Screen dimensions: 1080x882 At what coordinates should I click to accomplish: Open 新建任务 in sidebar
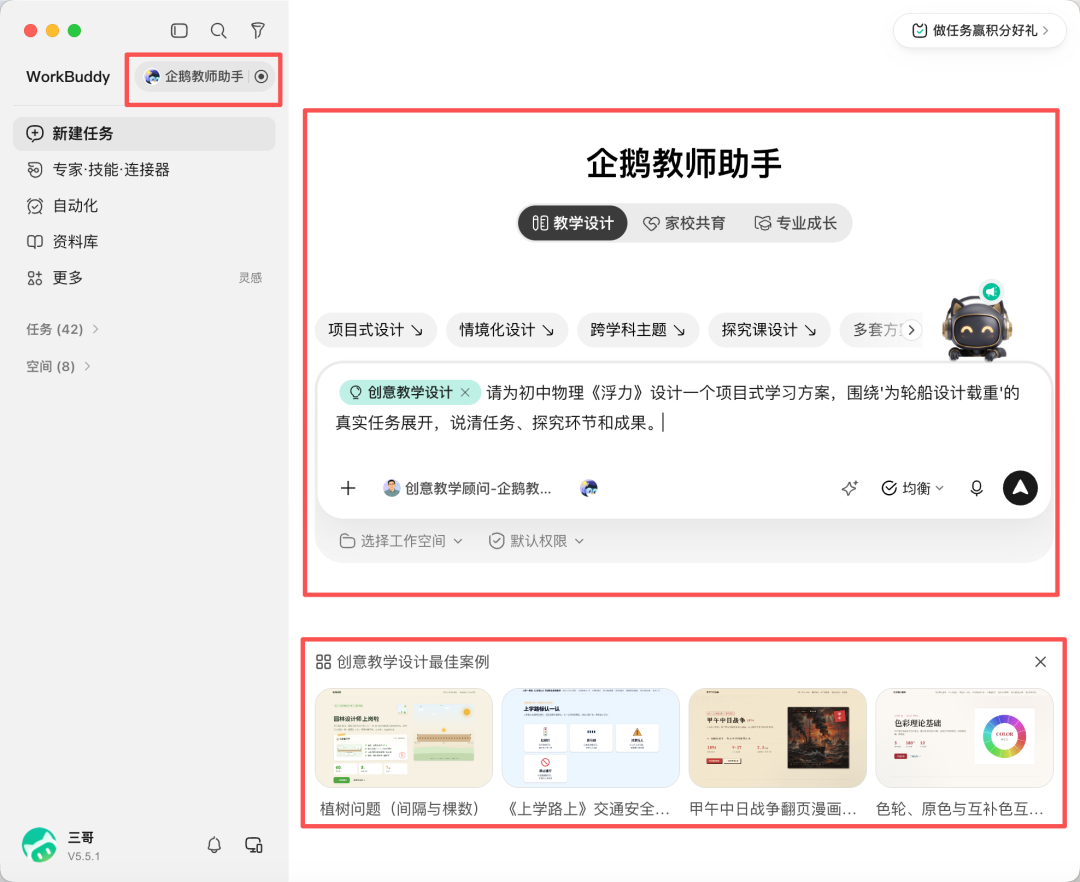tap(144, 134)
